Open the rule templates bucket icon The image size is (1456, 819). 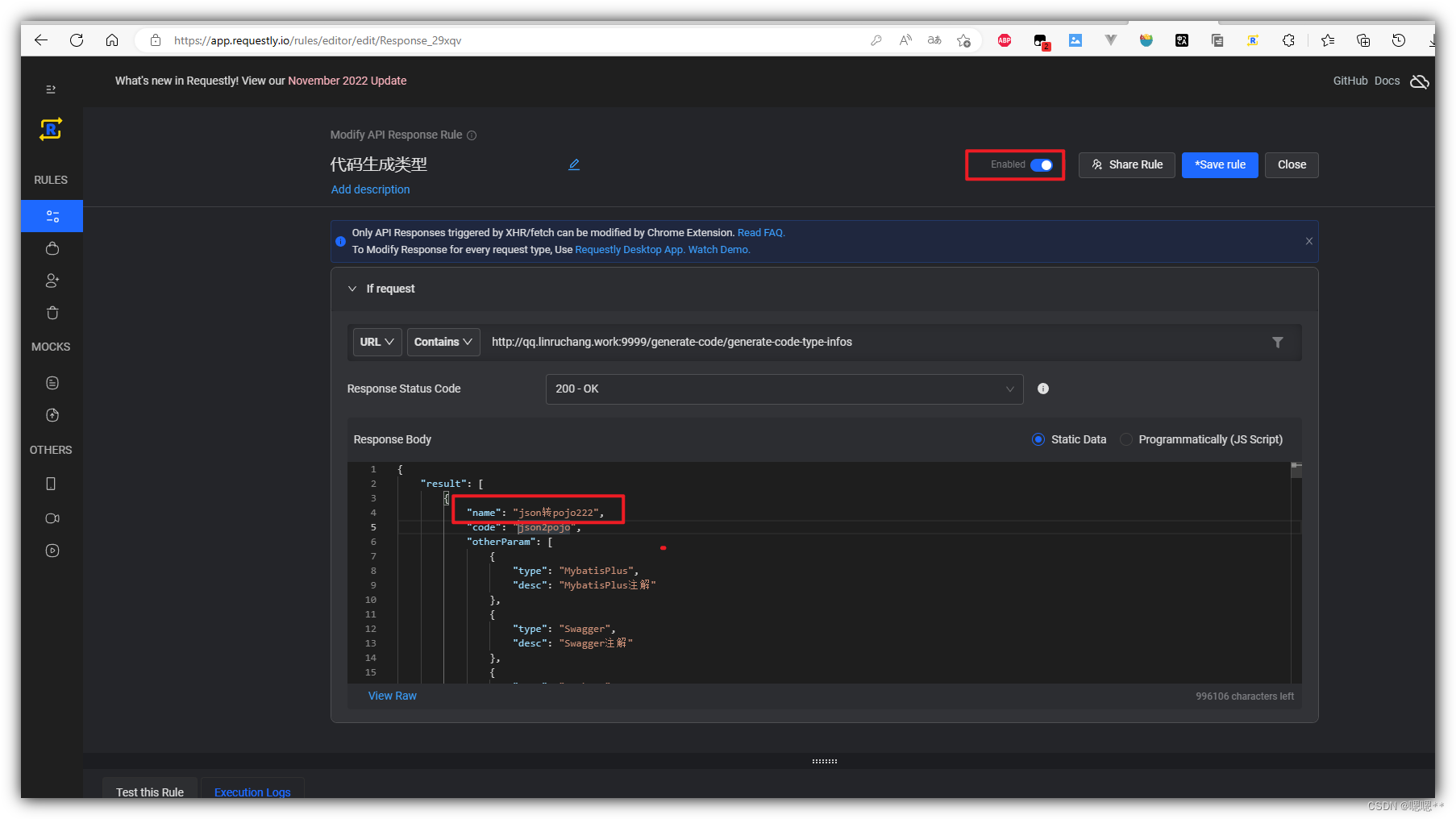52,248
